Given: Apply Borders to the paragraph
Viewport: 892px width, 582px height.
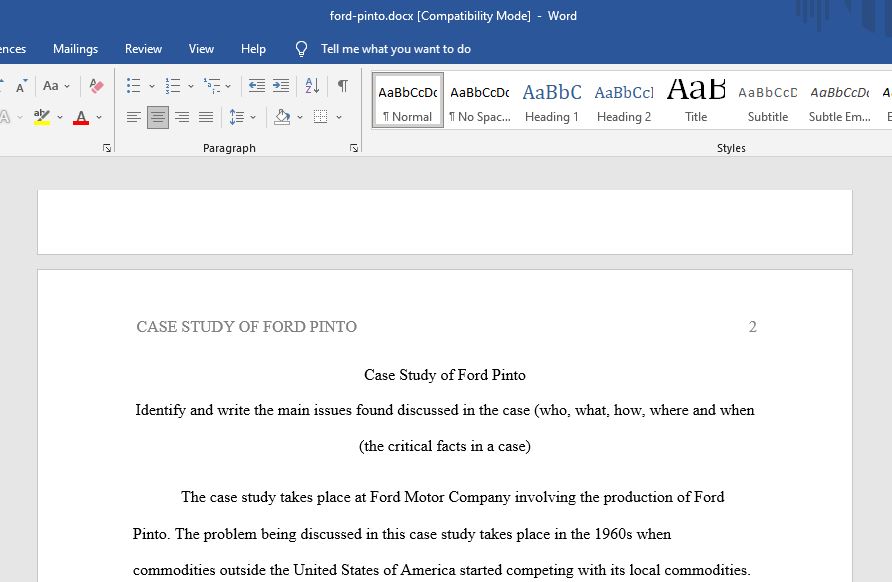Looking at the screenshot, I should 321,117.
